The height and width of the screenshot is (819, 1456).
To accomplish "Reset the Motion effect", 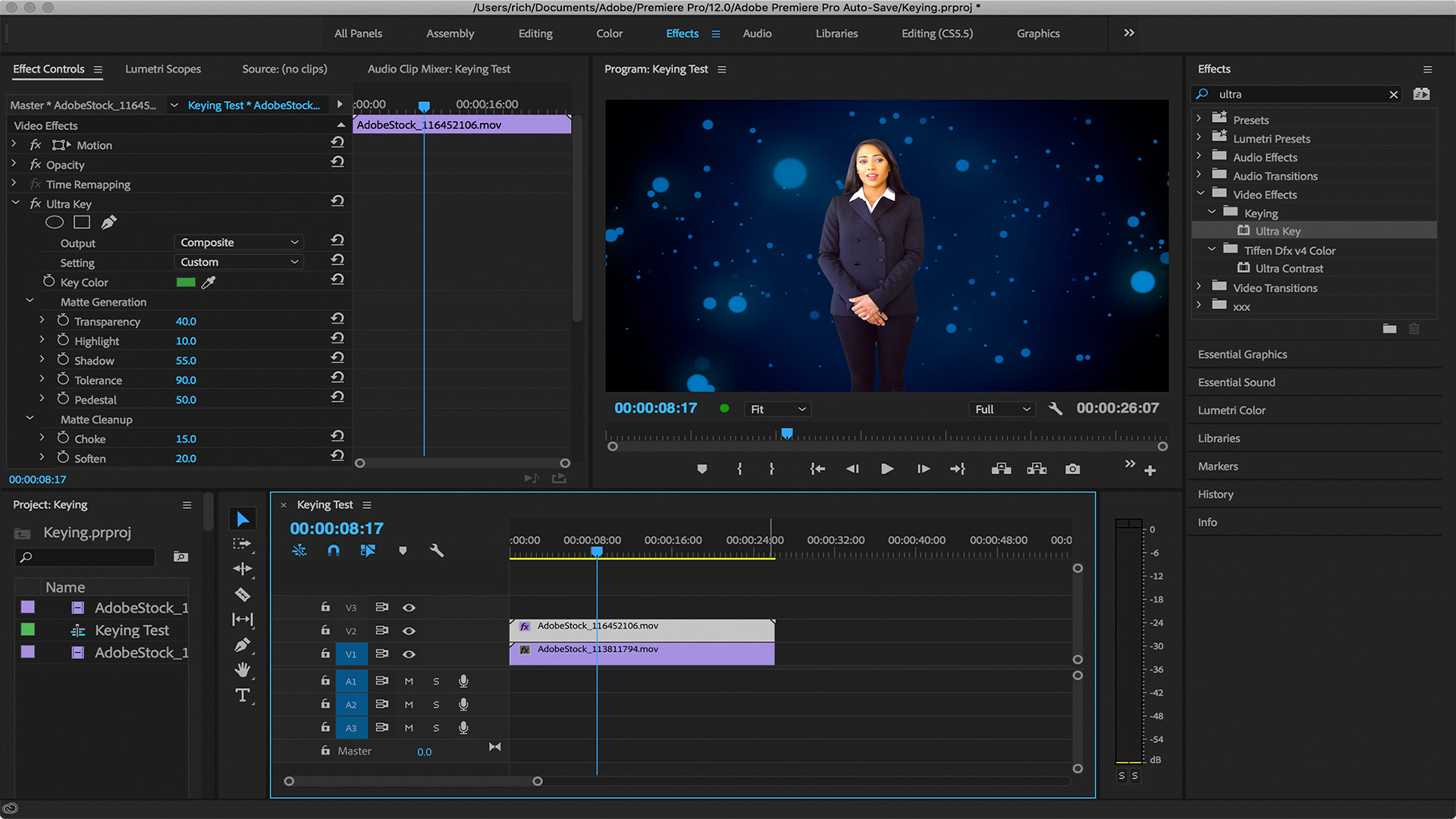I will pos(337,142).
